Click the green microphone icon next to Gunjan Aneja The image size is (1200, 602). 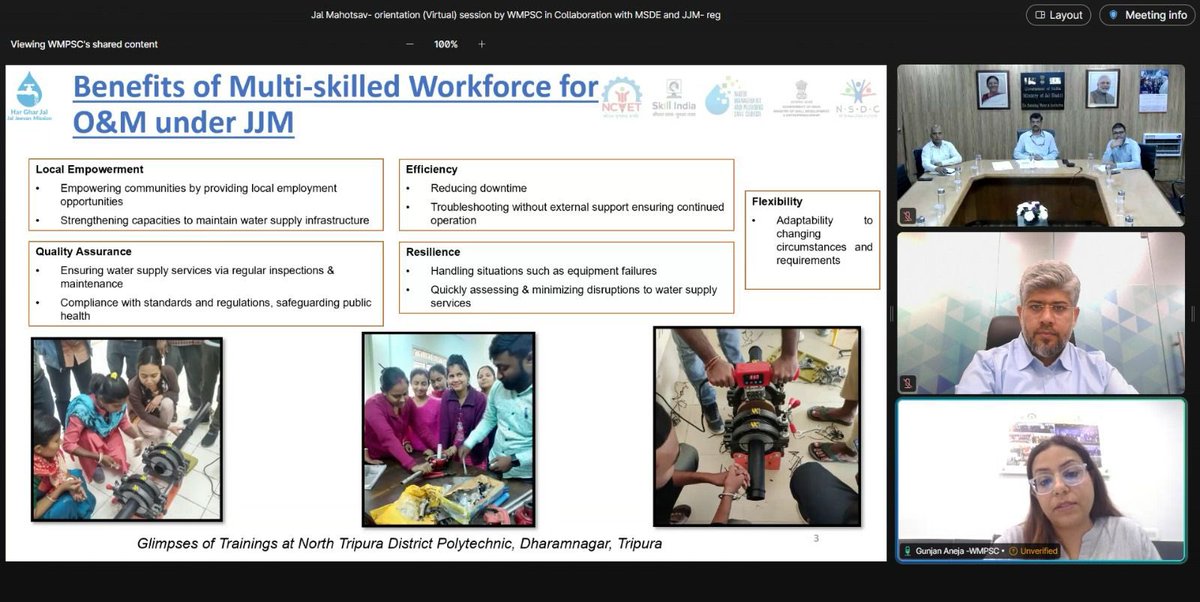pos(906,550)
